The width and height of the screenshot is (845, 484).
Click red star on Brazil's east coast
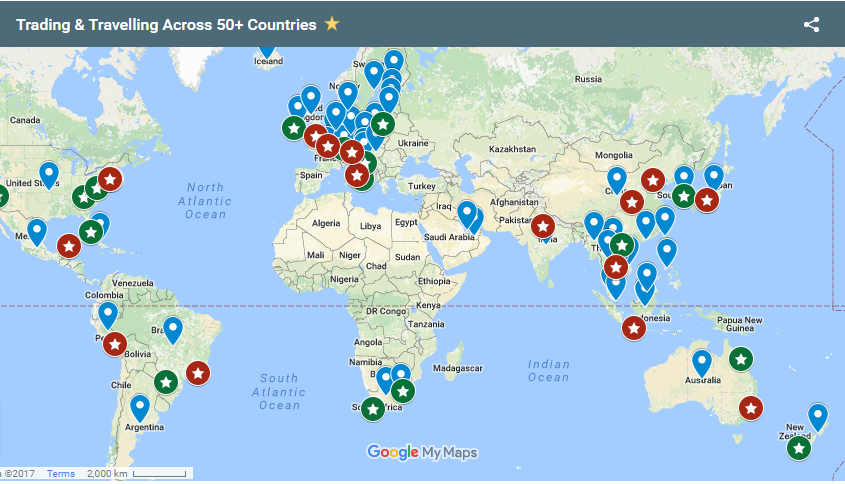coord(198,372)
